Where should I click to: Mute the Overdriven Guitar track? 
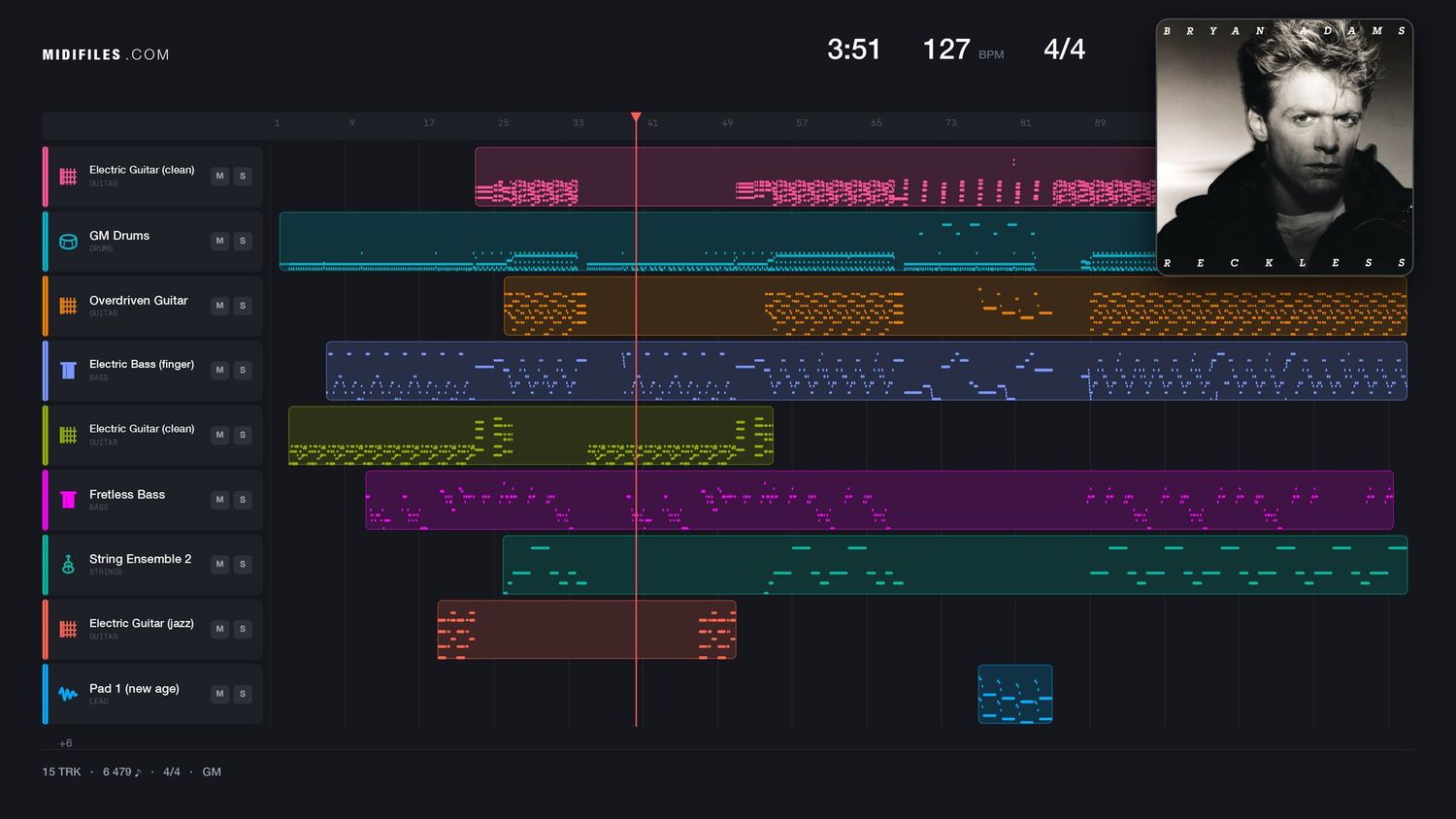click(220, 306)
